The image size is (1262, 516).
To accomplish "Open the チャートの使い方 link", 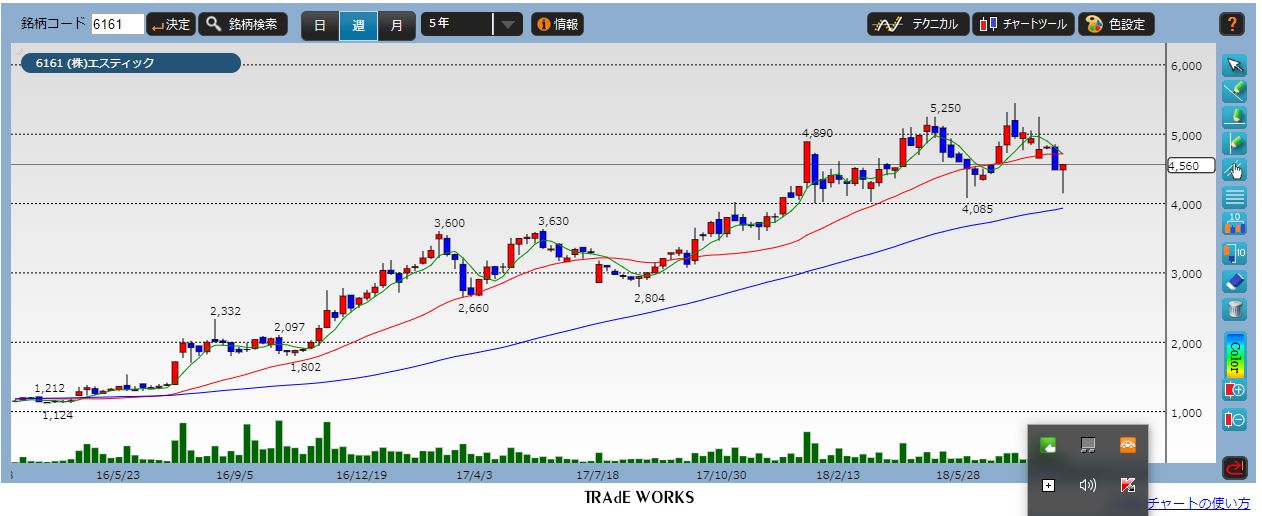I will point(1198,503).
